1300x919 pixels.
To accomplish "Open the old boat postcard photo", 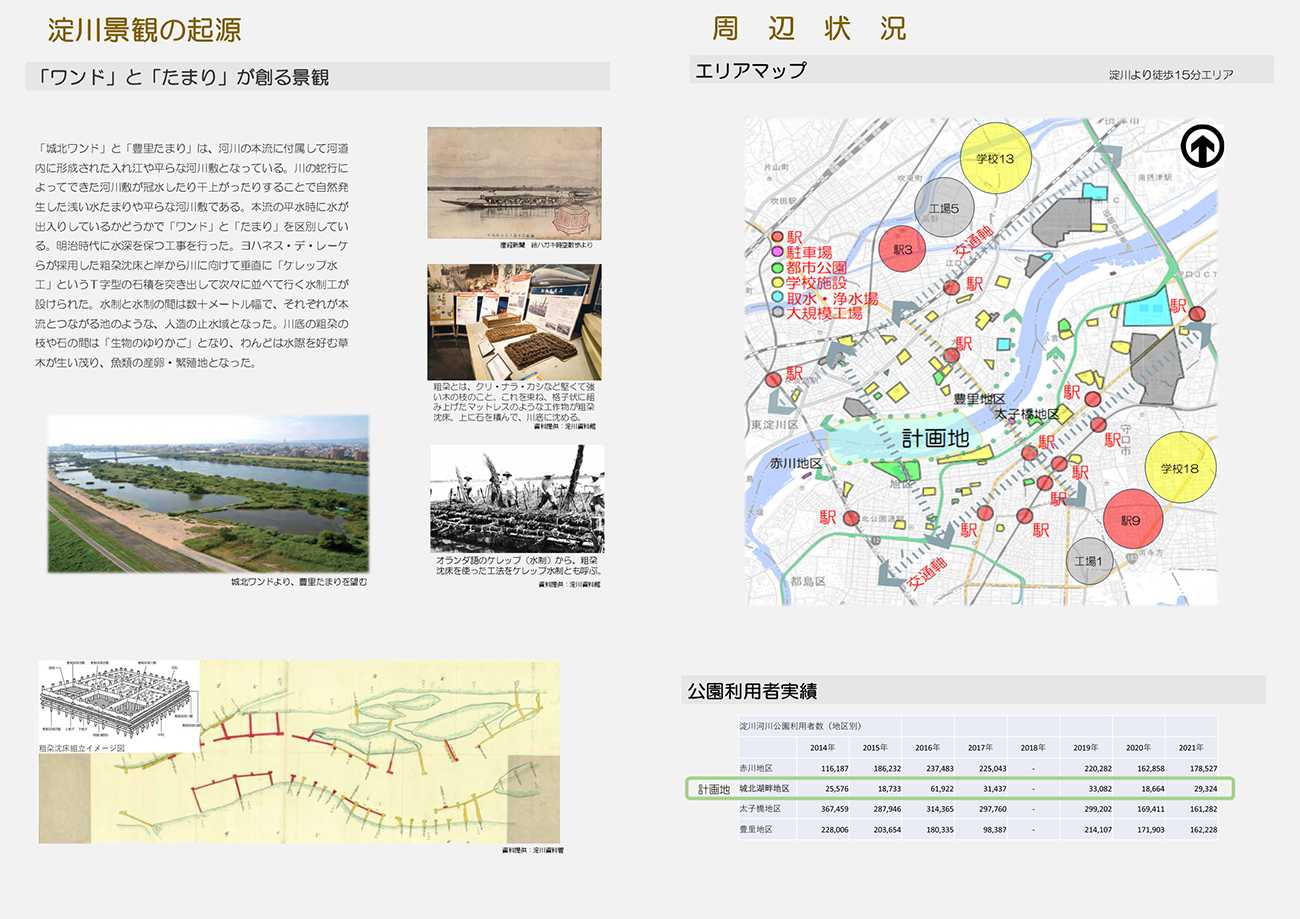I will [514, 182].
